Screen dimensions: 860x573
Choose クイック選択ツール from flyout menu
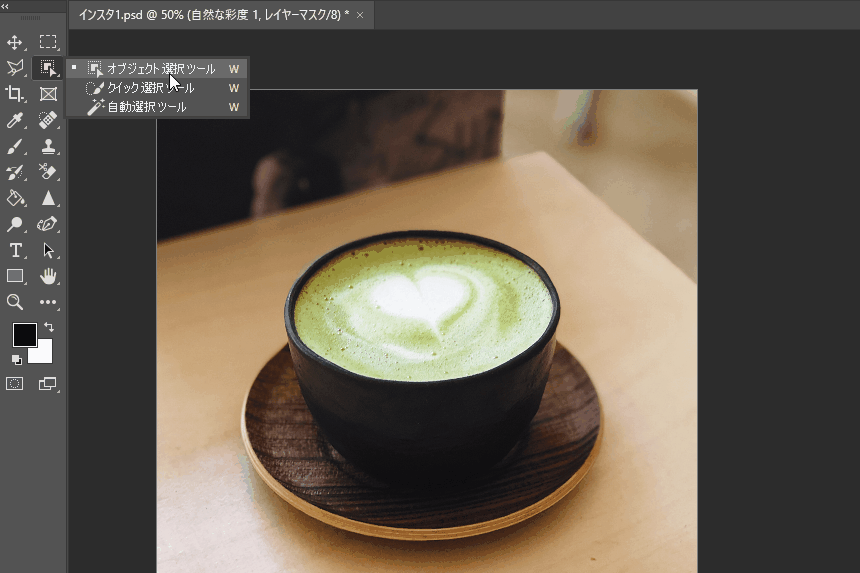tap(157, 88)
